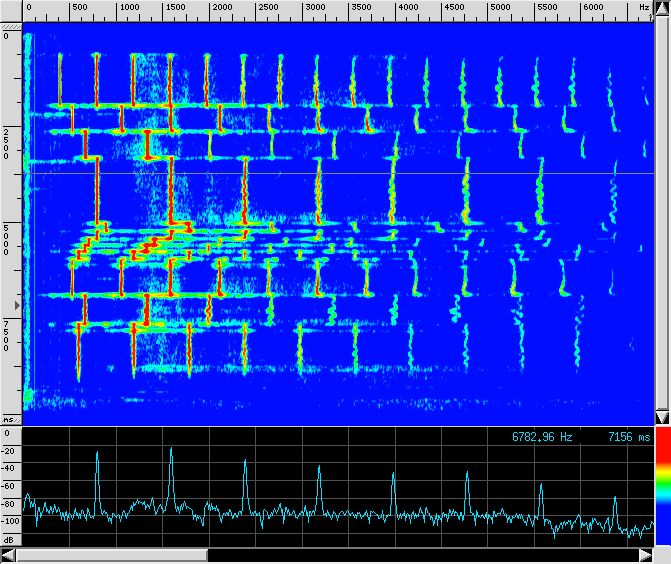Click the 5000 mark on time ruler
This screenshot has width=671, height=564.
pos(8,239)
